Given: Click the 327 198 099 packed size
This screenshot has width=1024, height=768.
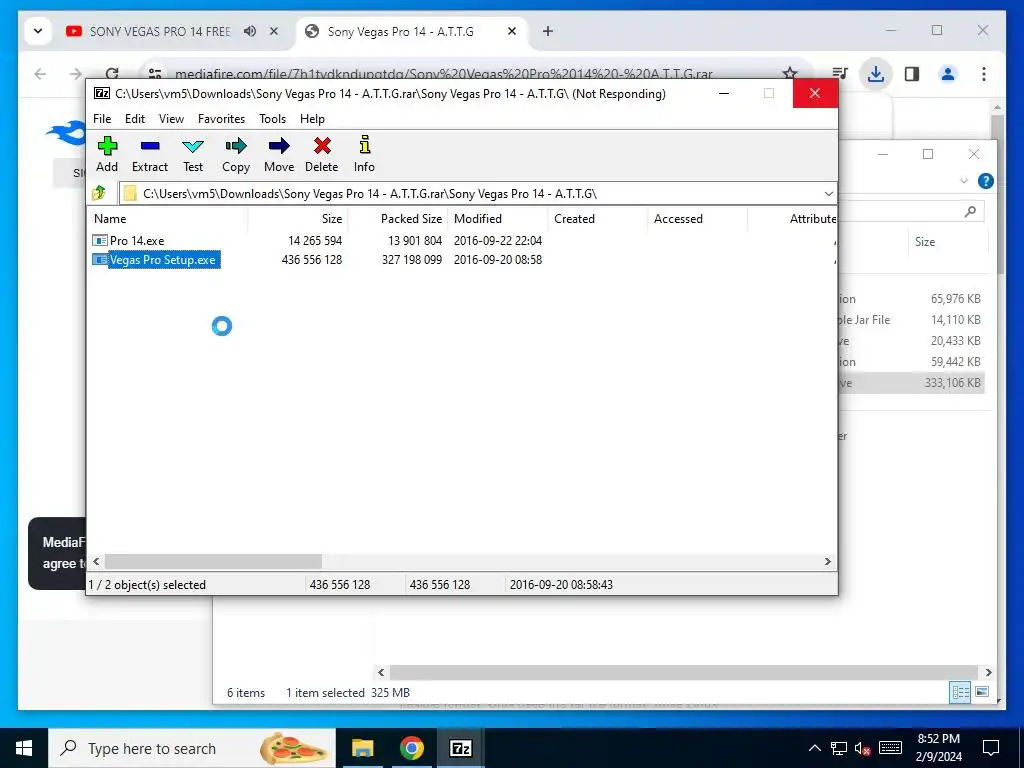Looking at the screenshot, I should click(411, 260).
